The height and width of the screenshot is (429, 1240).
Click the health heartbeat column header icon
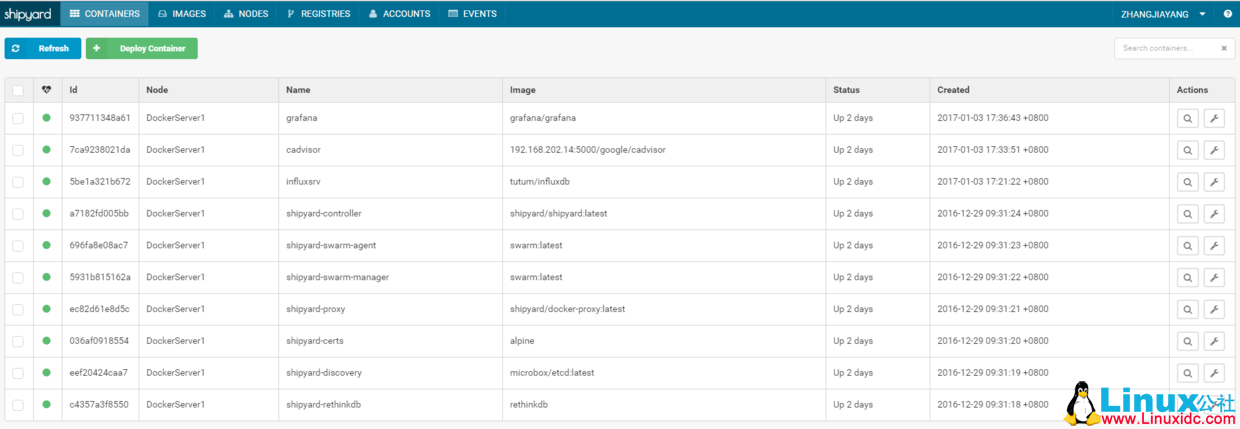(x=46, y=90)
